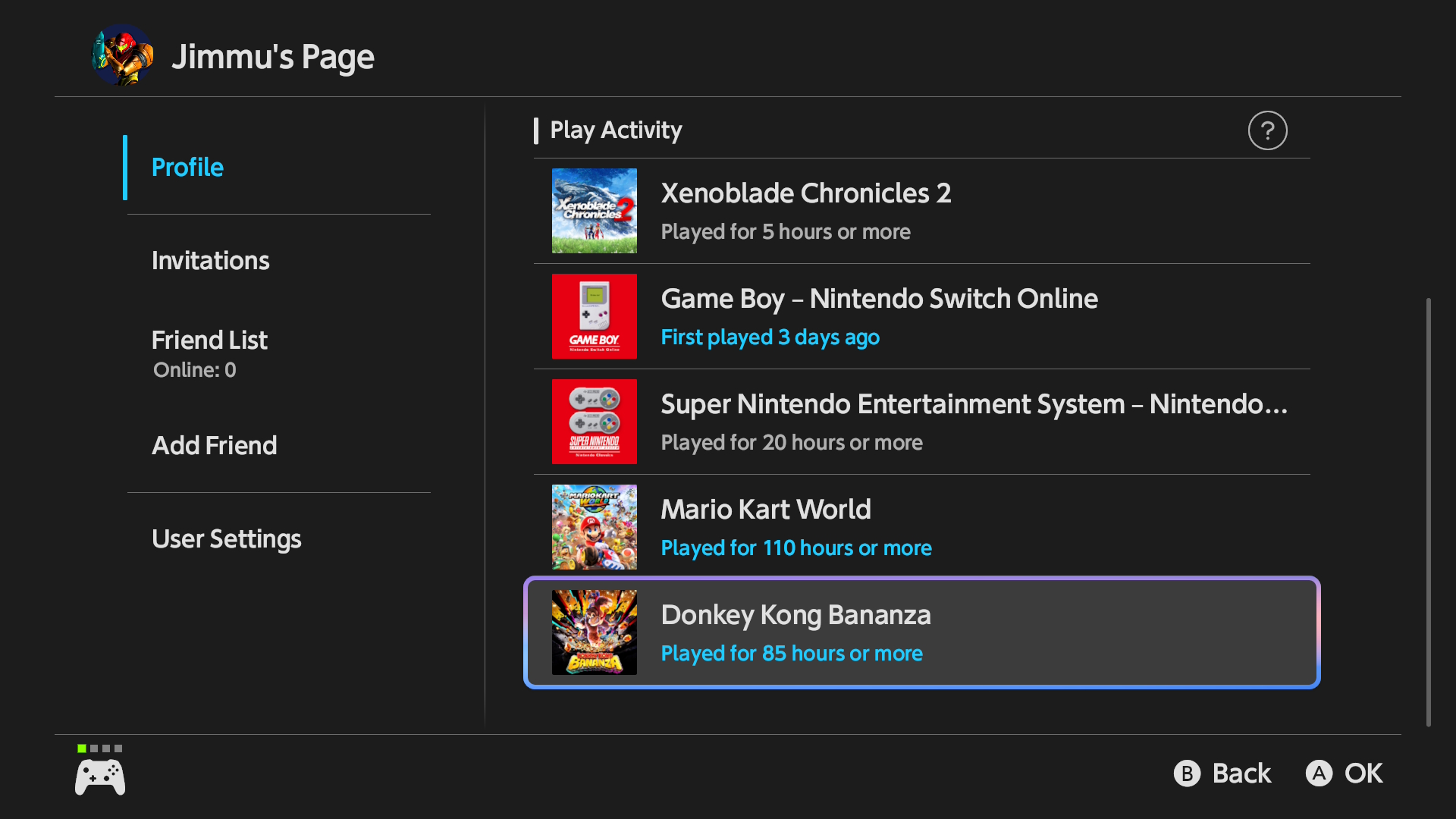Screen dimensions: 1456x819
Task: Select Mario Kart World playtime text
Action: click(x=795, y=548)
